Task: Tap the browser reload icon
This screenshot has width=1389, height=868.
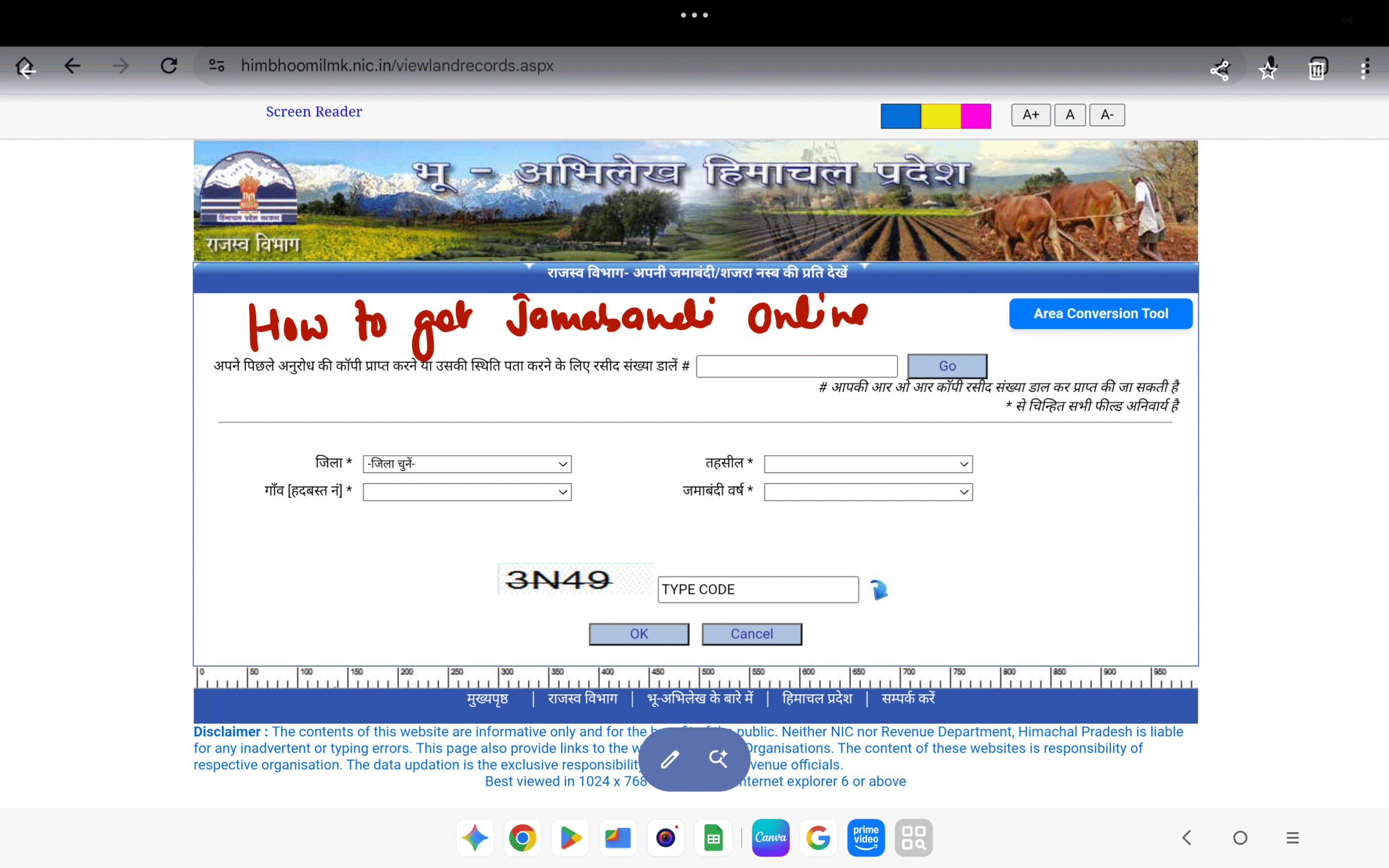Action: click(169, 66)
